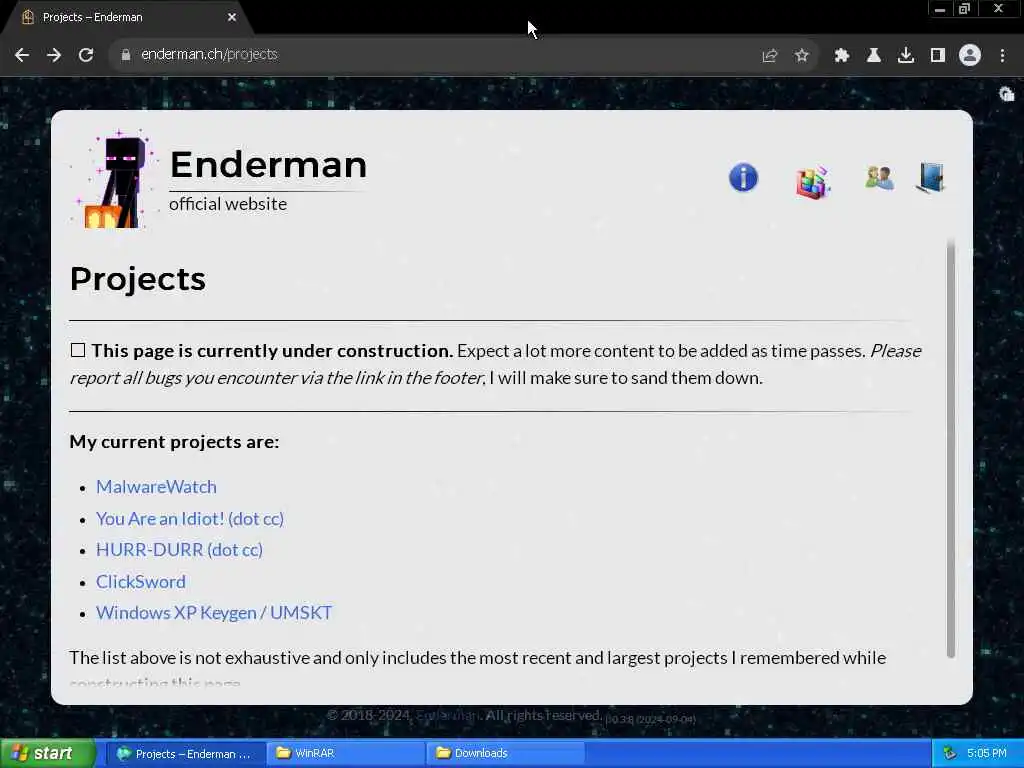Click the Enderman link in the footer

(x=448, y=716)
